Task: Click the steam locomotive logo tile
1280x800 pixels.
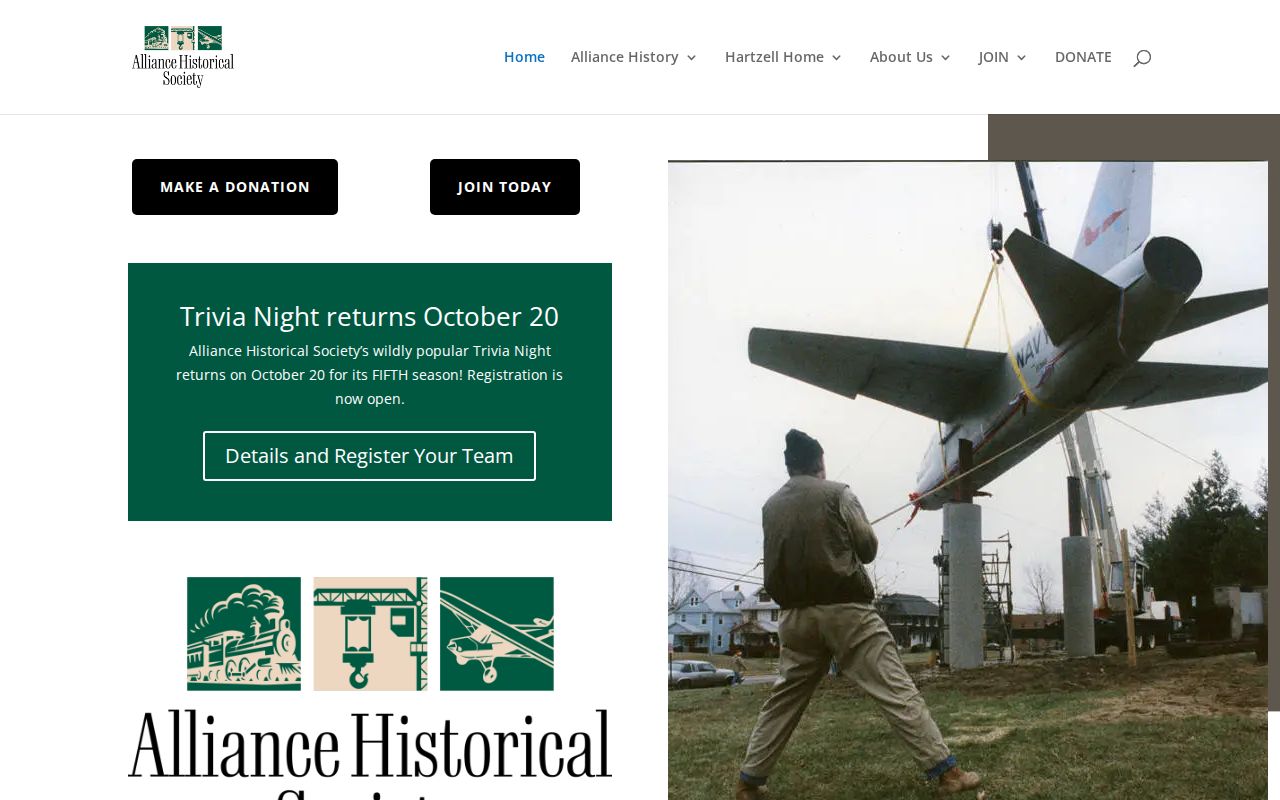Action: tap(244, 634)
